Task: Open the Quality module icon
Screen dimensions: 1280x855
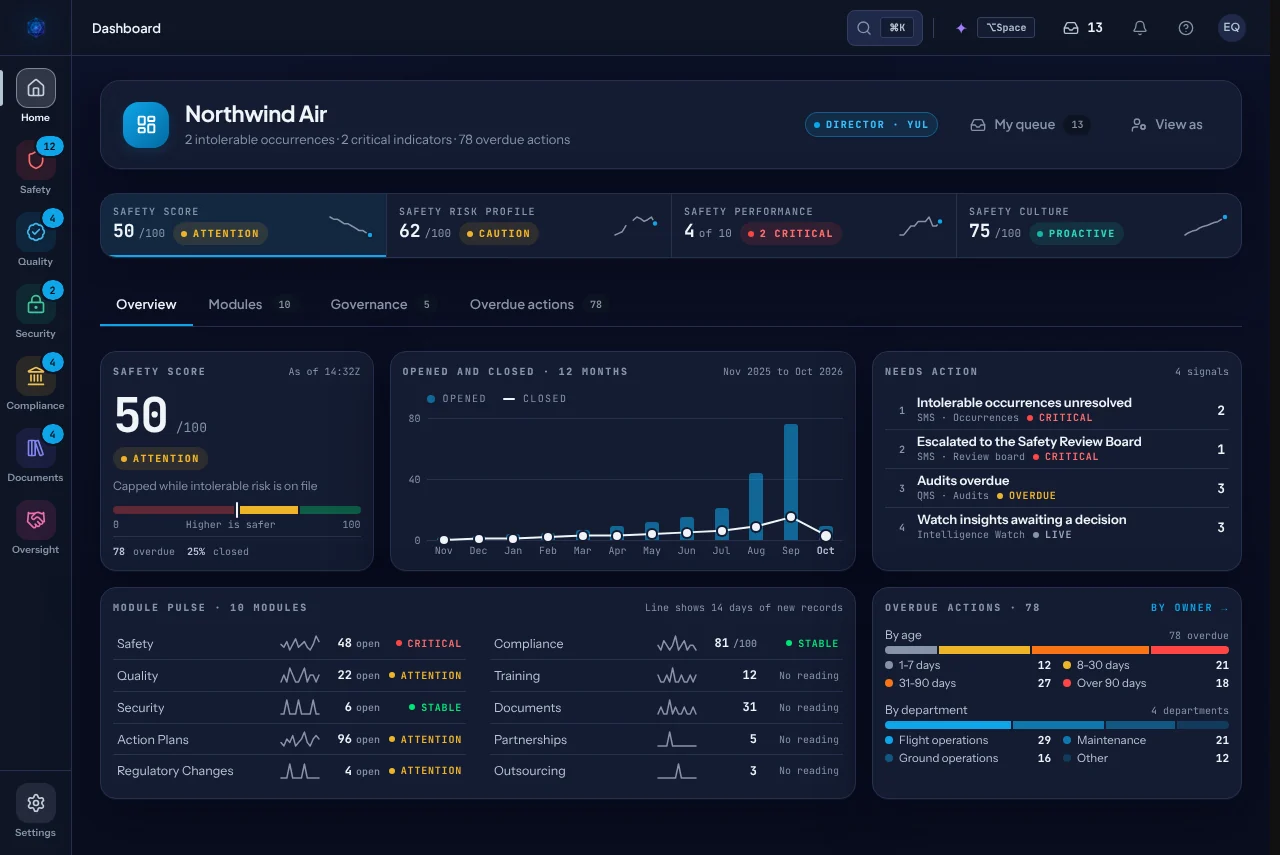Action: (x=35, y=232)
